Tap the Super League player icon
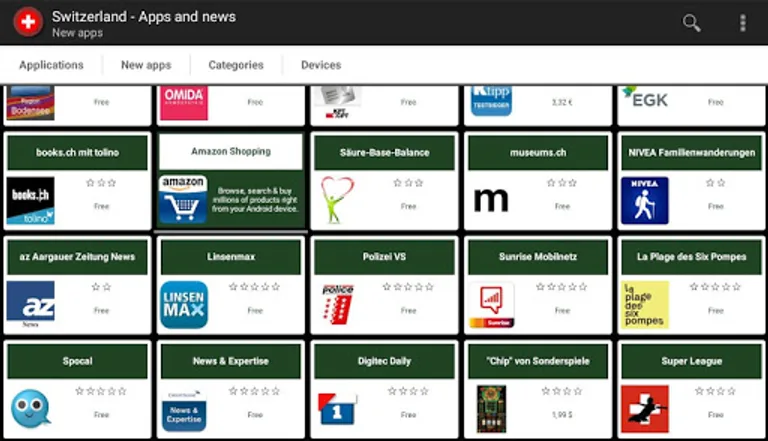The width and height of the screenshot is (768, 441). coord(645,409)
